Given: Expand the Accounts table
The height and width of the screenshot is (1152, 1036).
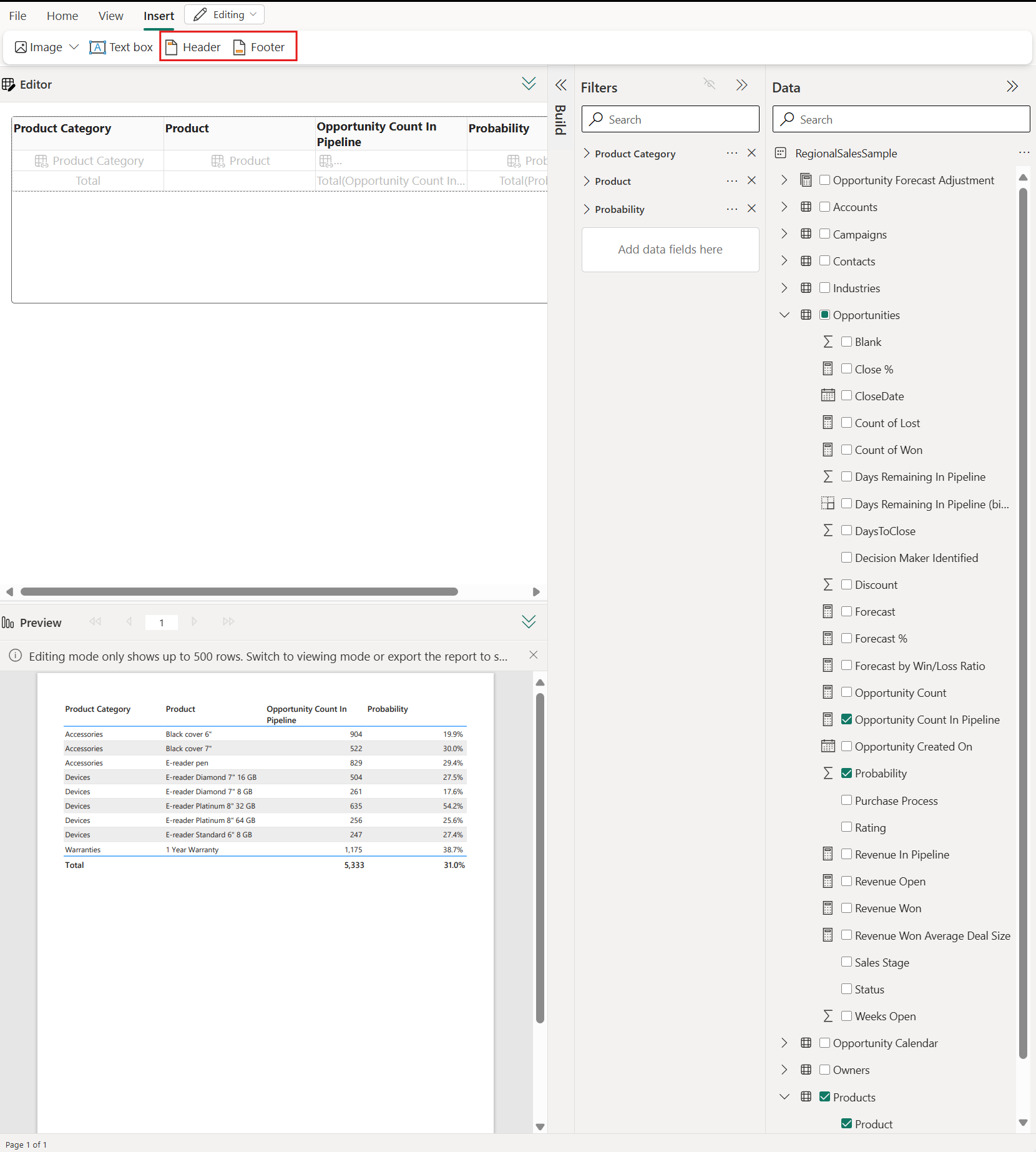Looking at the screenshot, I should tap(784, 207).
